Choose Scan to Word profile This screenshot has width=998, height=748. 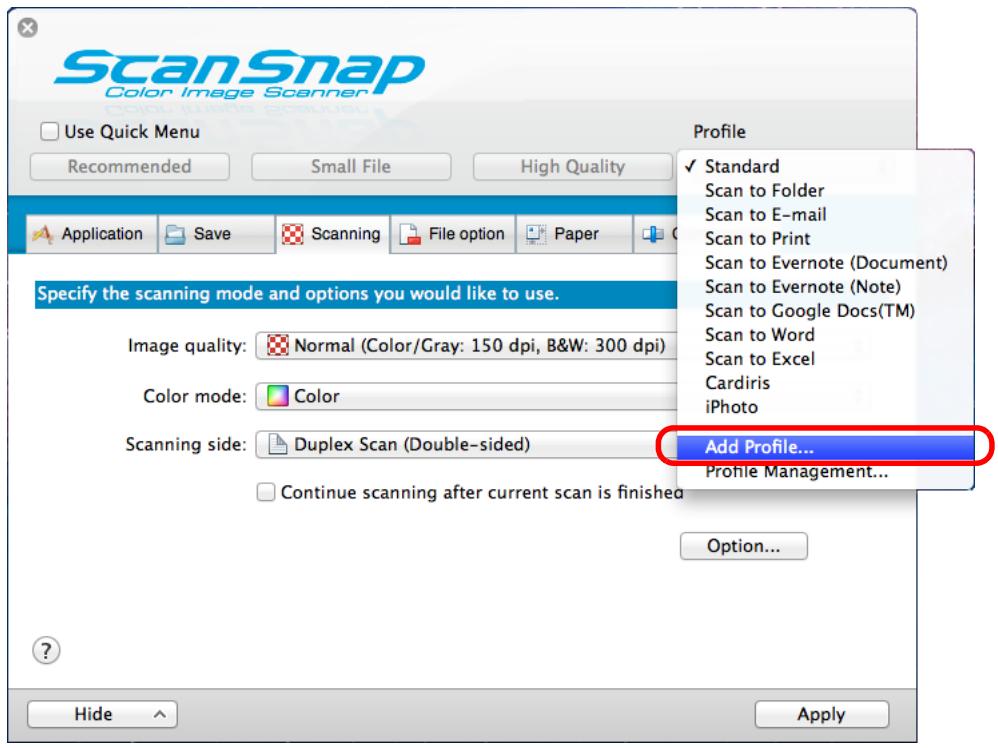click(826, 335)
